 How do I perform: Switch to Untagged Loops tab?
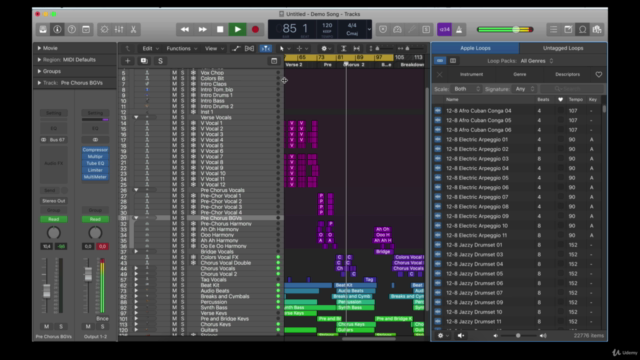pyautogui.click(x=563, y=48)
